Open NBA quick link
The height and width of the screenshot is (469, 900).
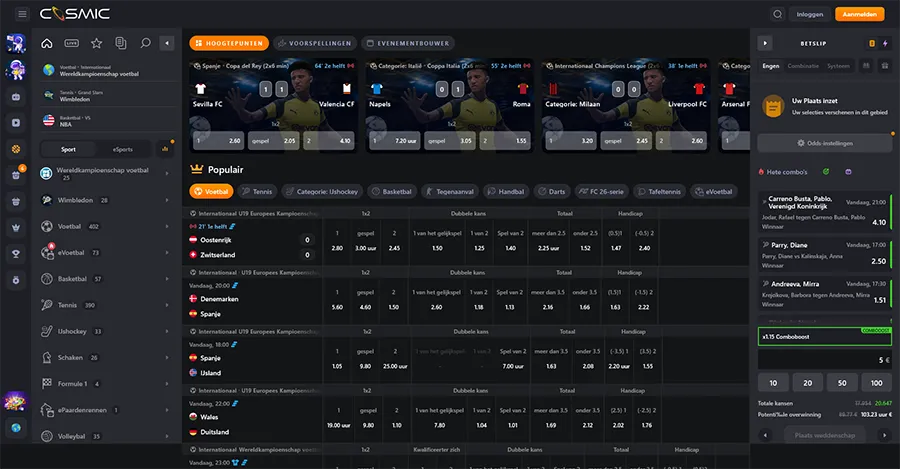point(107,121)
